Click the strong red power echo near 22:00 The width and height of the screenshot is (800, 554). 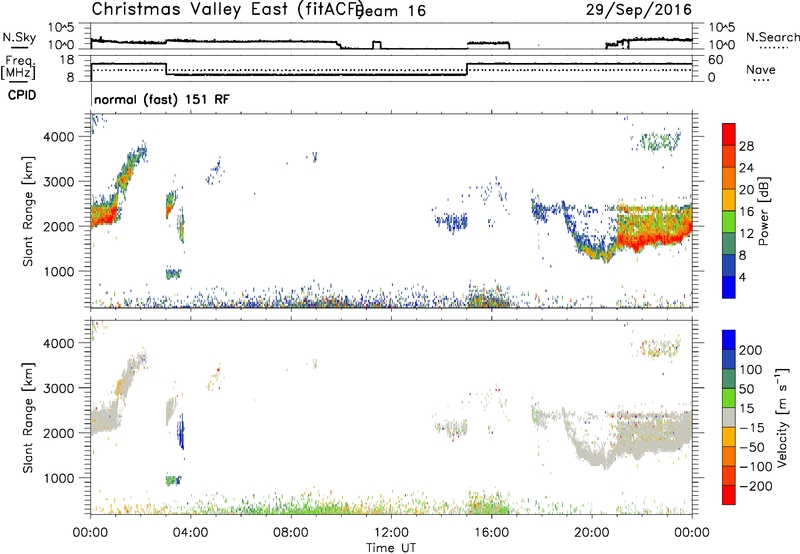648,241
